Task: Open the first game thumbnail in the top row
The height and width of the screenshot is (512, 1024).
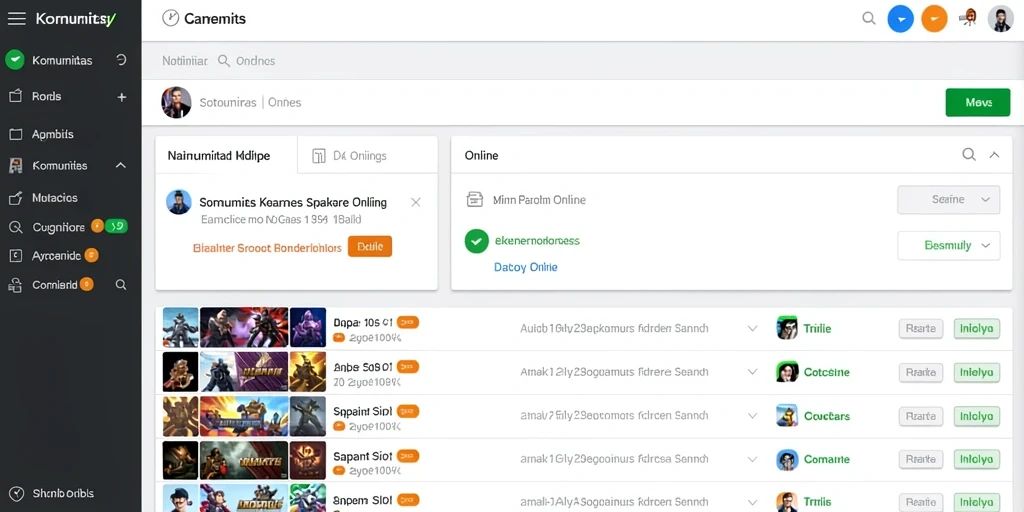Action: [180, 327]
